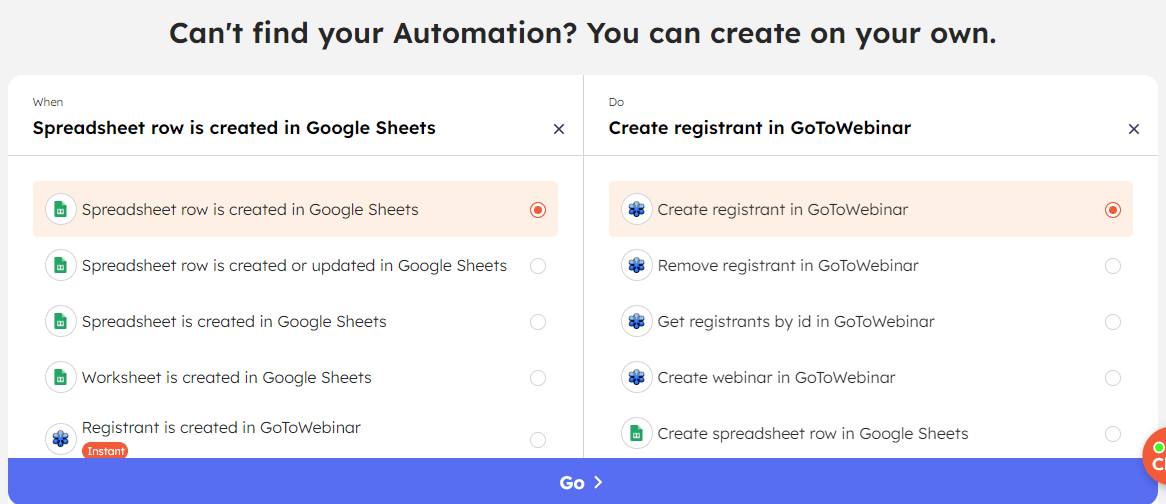1166x504 pixels.
Task: Click GoToWebinar icon beside 'Remove registrant'
Action: (x=636, y=266)
